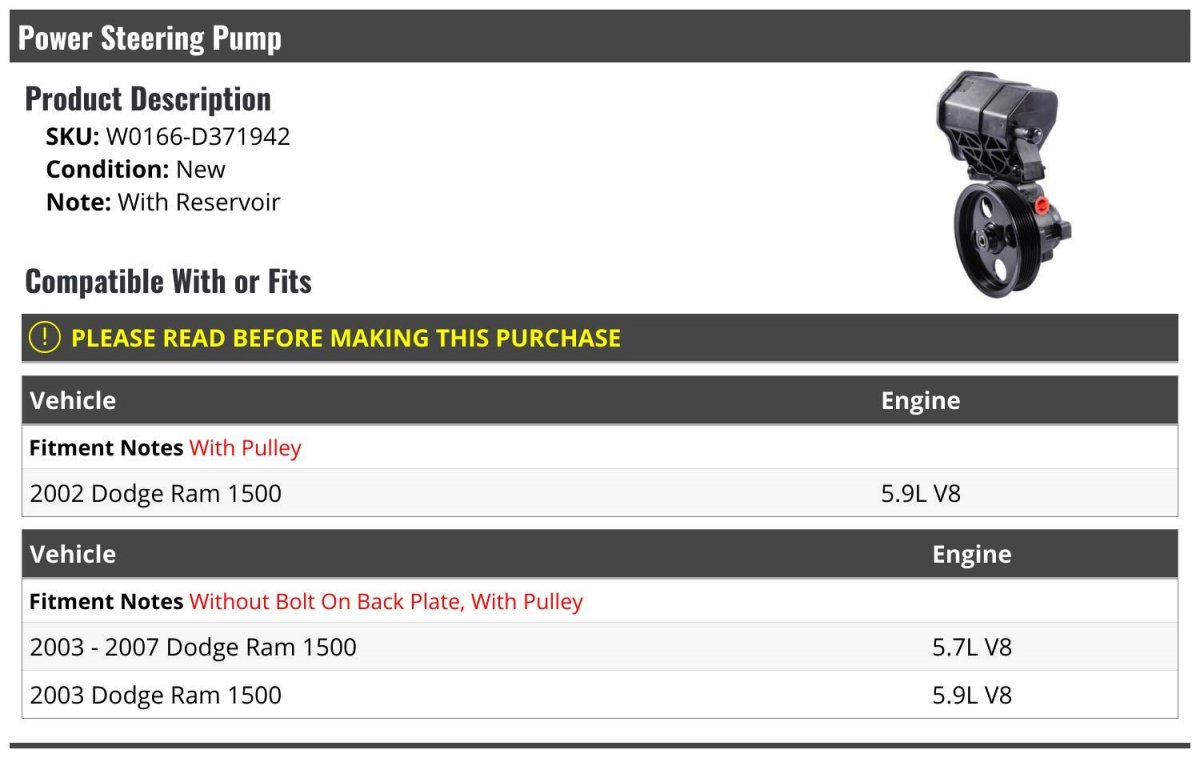Click the 5.9L V8 cell for 2002 Ram

(x=921, y=493)
